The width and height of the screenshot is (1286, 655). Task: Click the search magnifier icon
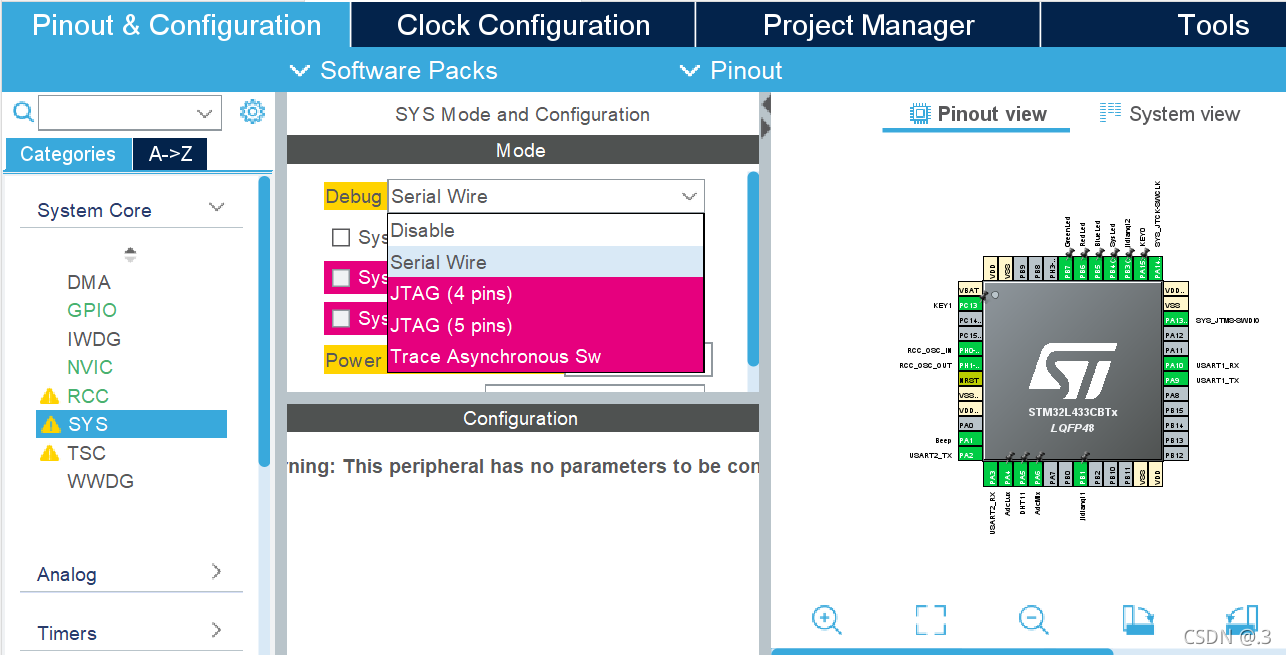coord(22,112)
